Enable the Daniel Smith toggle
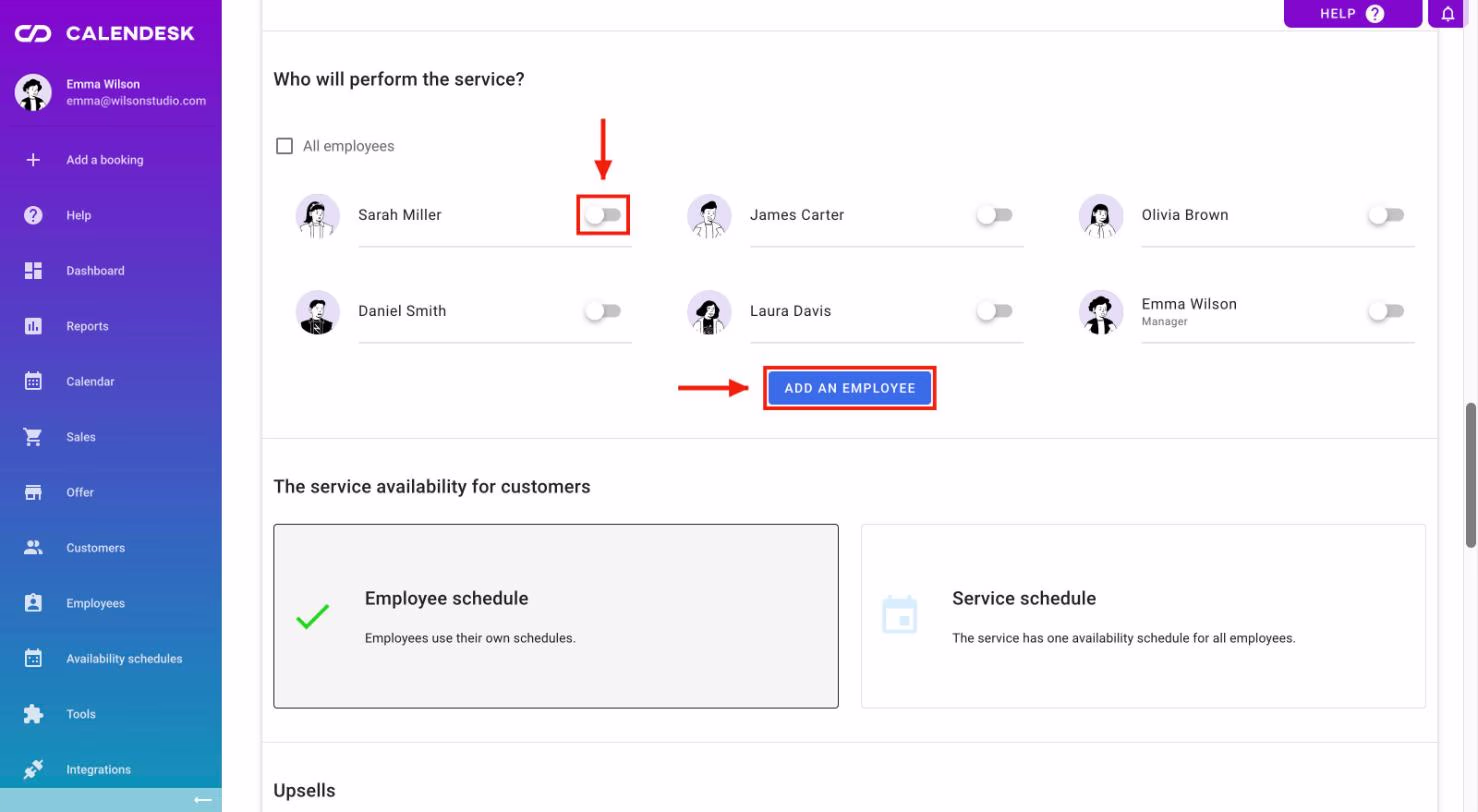This screenshot has height=812, width=1478. (603, 311)
